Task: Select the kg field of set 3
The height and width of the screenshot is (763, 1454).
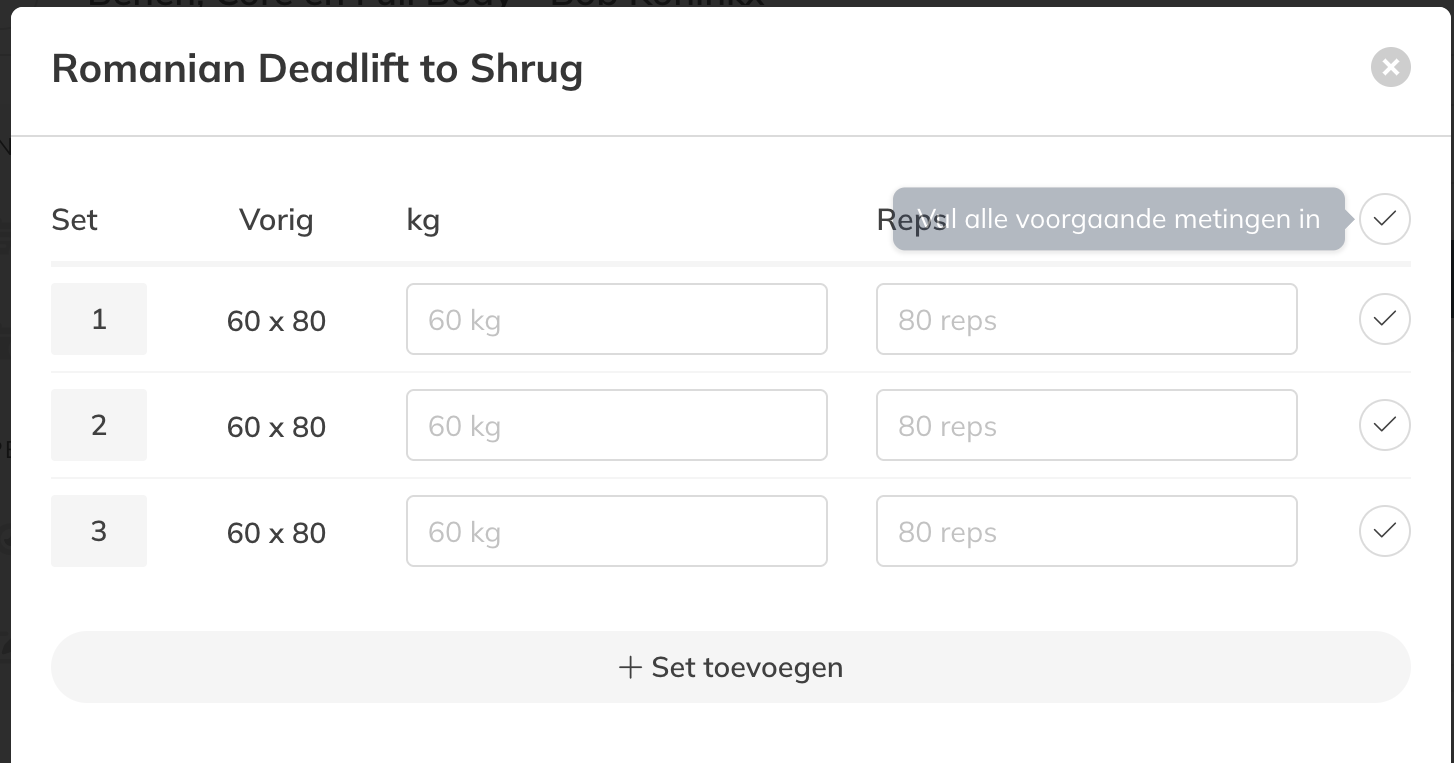Action: [616, 531]
